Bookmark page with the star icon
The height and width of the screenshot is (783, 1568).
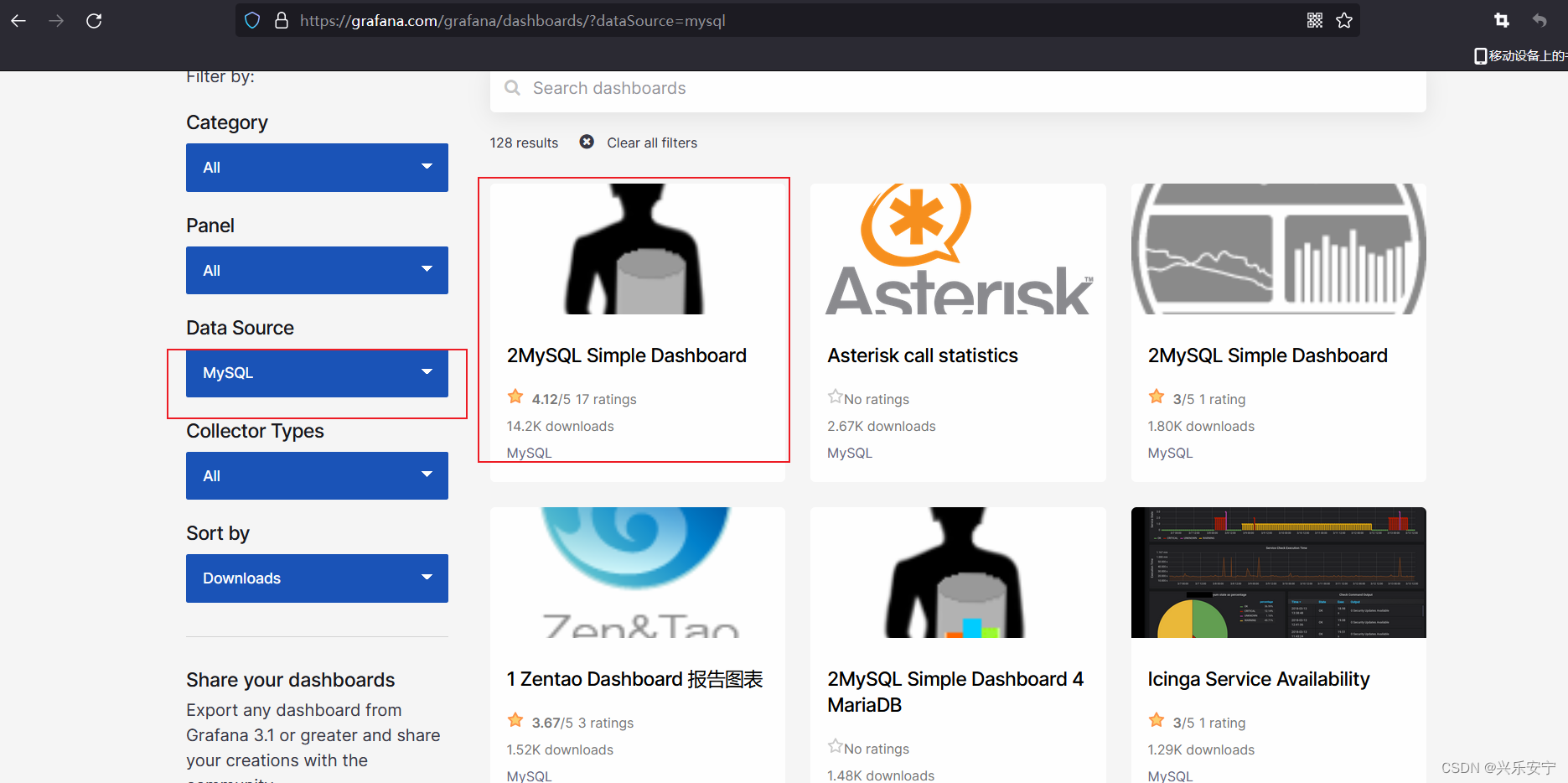click(1344, 21)
